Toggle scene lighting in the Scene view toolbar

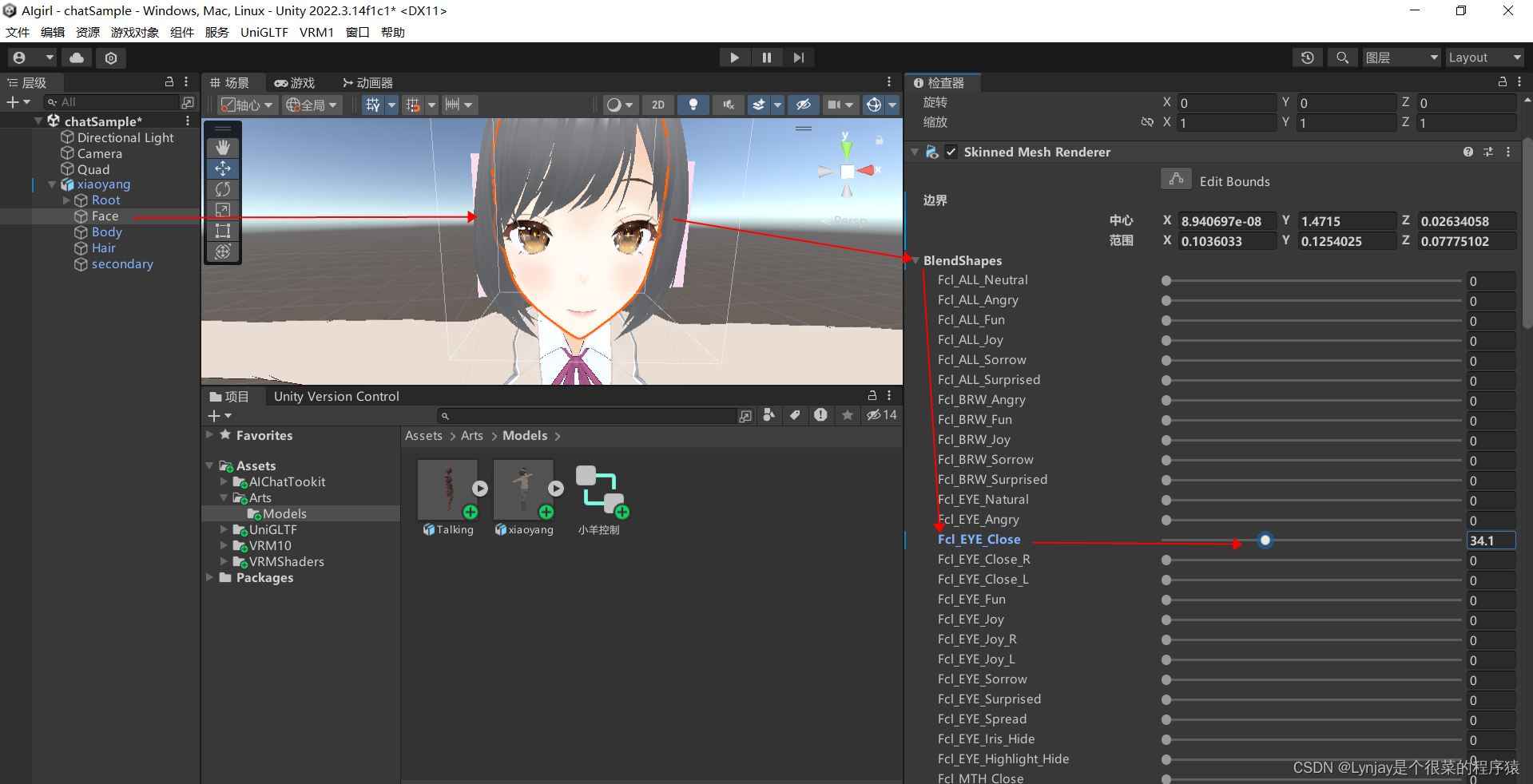click(x=693, y=105)
